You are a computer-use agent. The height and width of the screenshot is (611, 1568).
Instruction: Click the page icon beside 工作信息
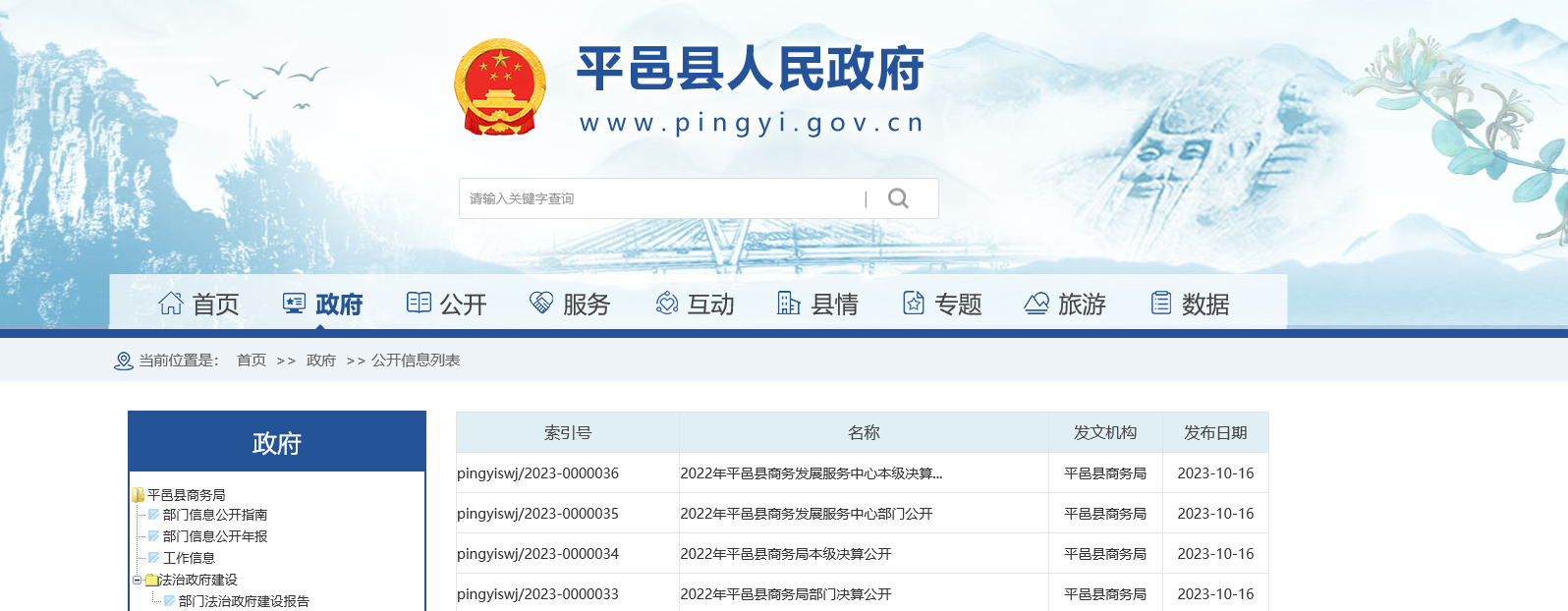coord(154,558)
